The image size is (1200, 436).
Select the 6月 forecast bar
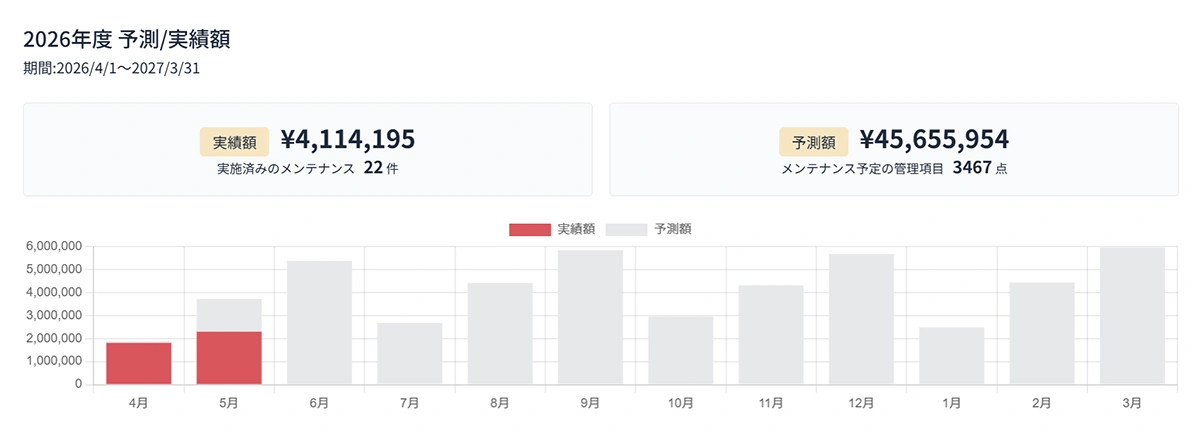pos(319,323)
